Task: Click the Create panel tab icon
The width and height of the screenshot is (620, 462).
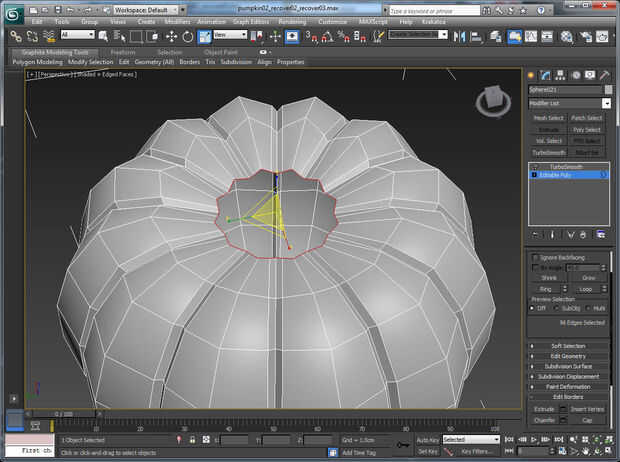Action: pos(532,75)
